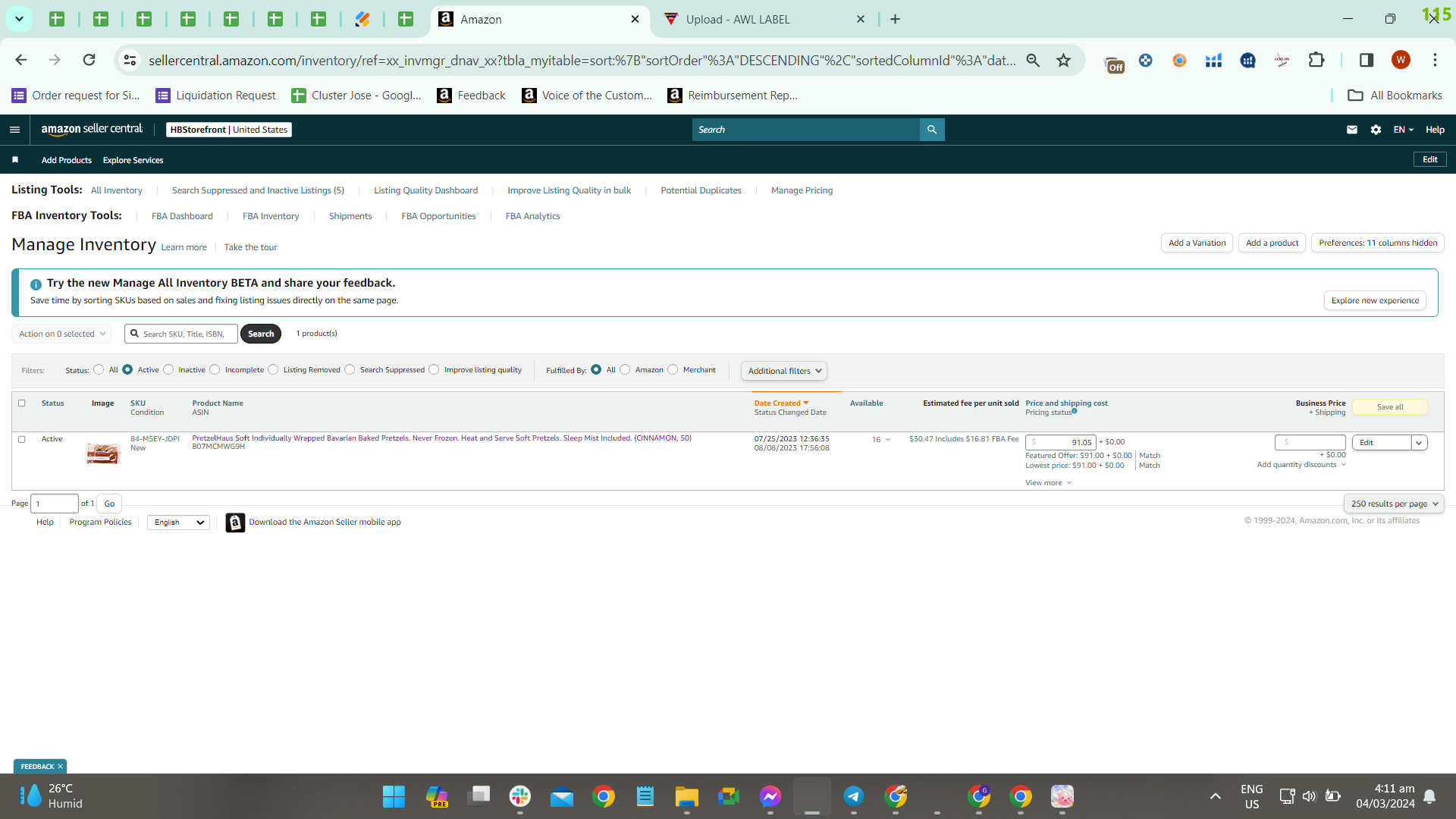Click the Pricing status info icon
This screenshot has height=819, width=1456.
(x=1075, y=411)
